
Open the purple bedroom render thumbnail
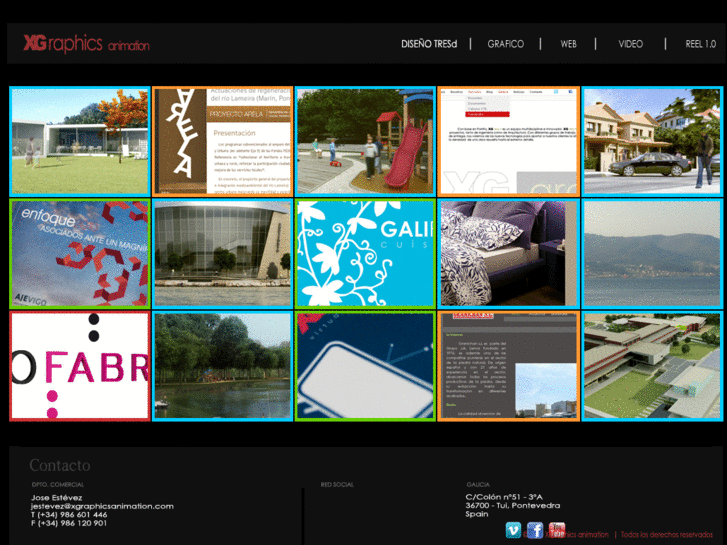(x=509, y=254)
